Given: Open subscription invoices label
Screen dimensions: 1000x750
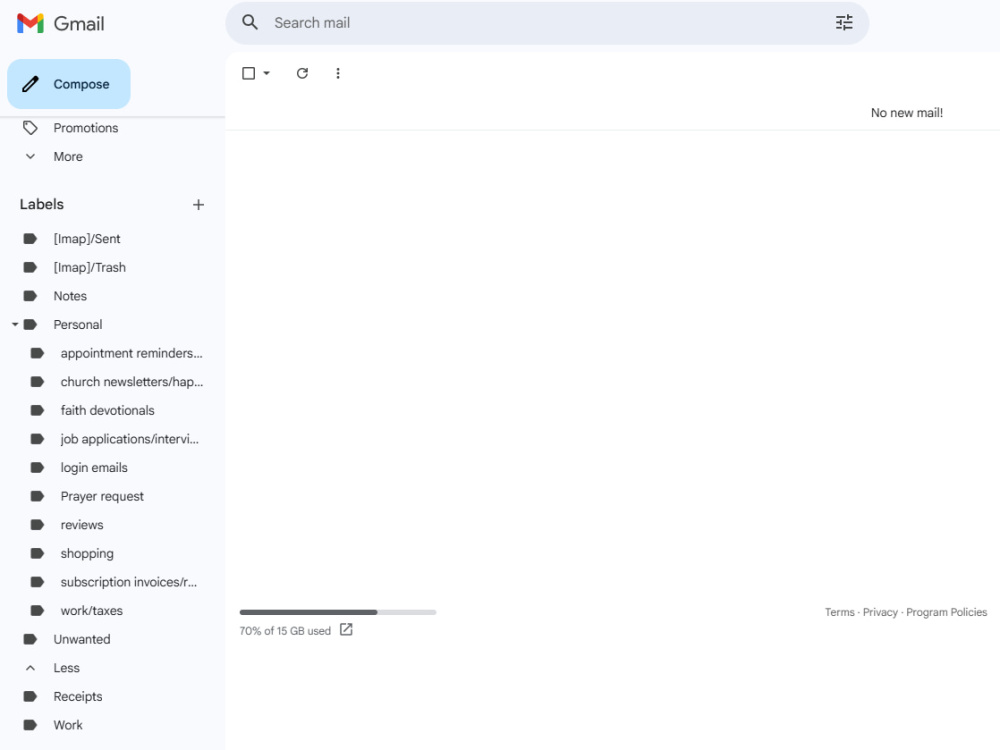Looking at the screenshot, I should click(x=129, y=582).
